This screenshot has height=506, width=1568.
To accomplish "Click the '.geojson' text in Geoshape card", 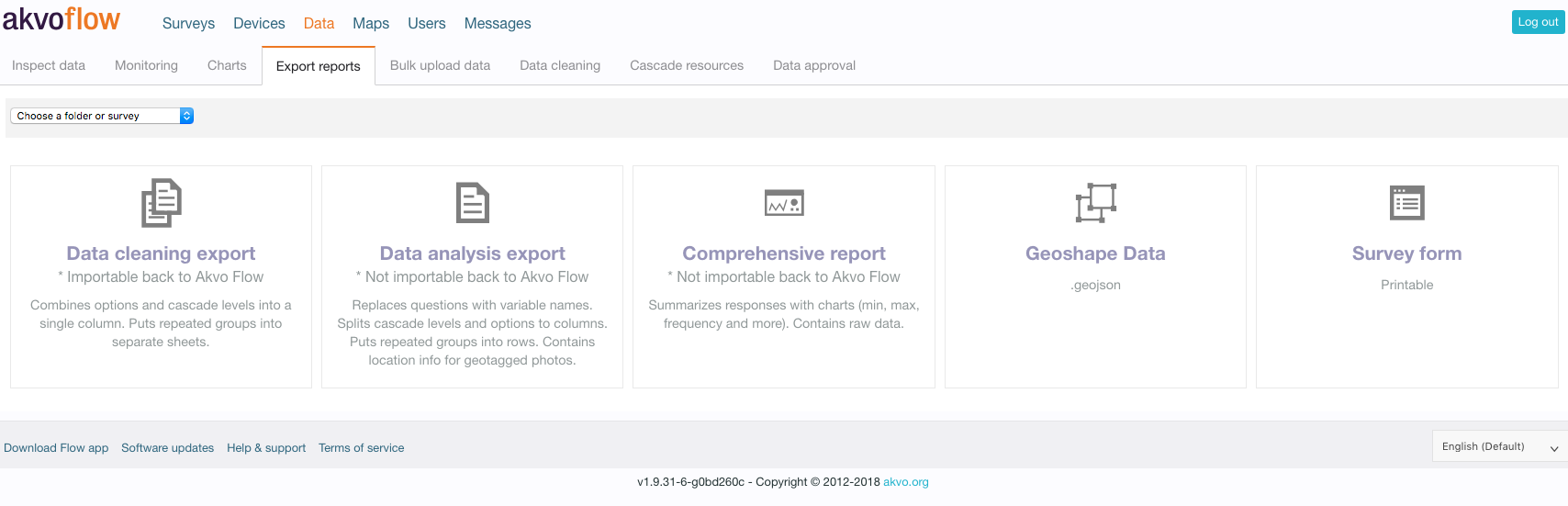I will (x=1095, y=285).
